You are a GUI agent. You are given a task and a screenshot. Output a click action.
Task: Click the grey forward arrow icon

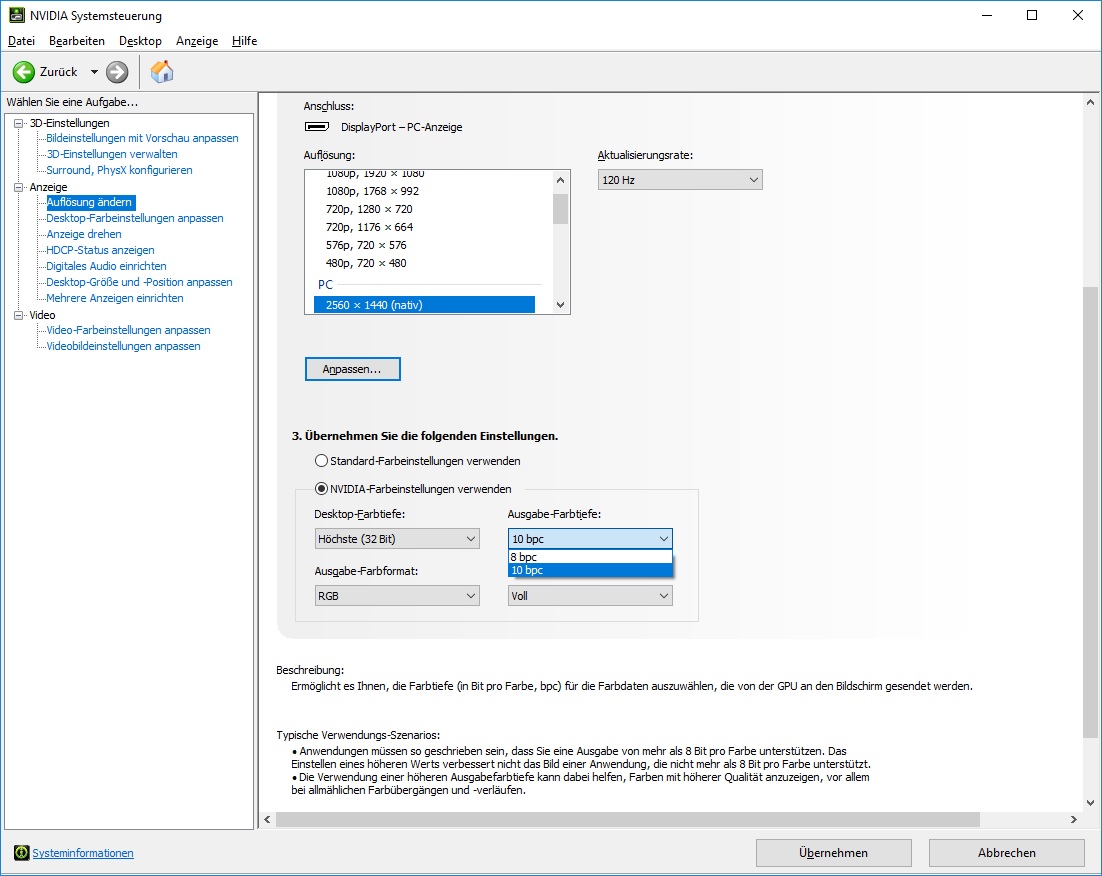tap(117, 72)
